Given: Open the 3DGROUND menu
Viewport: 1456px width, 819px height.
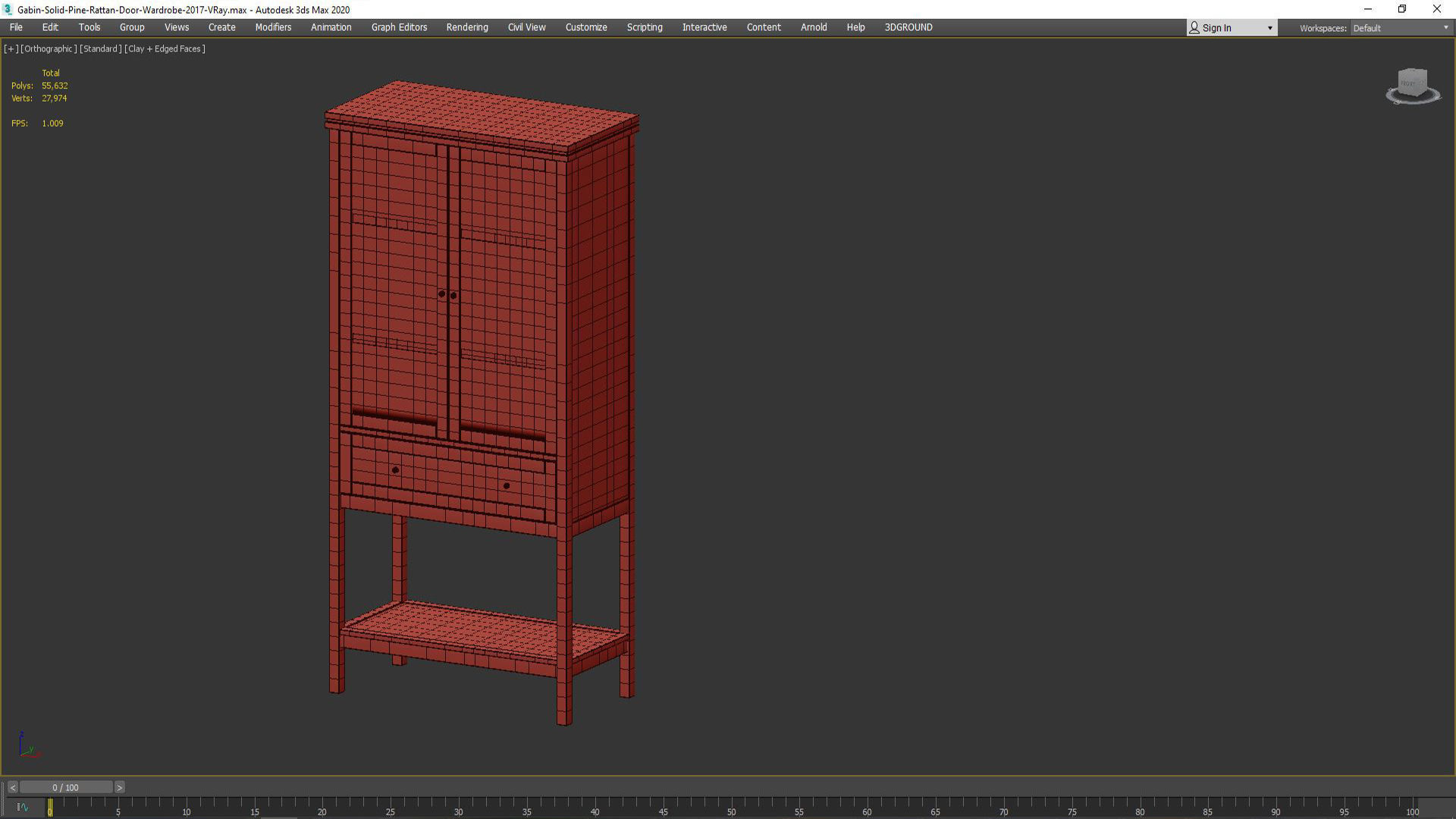Looking at the screenshot, I should point(908,27).
